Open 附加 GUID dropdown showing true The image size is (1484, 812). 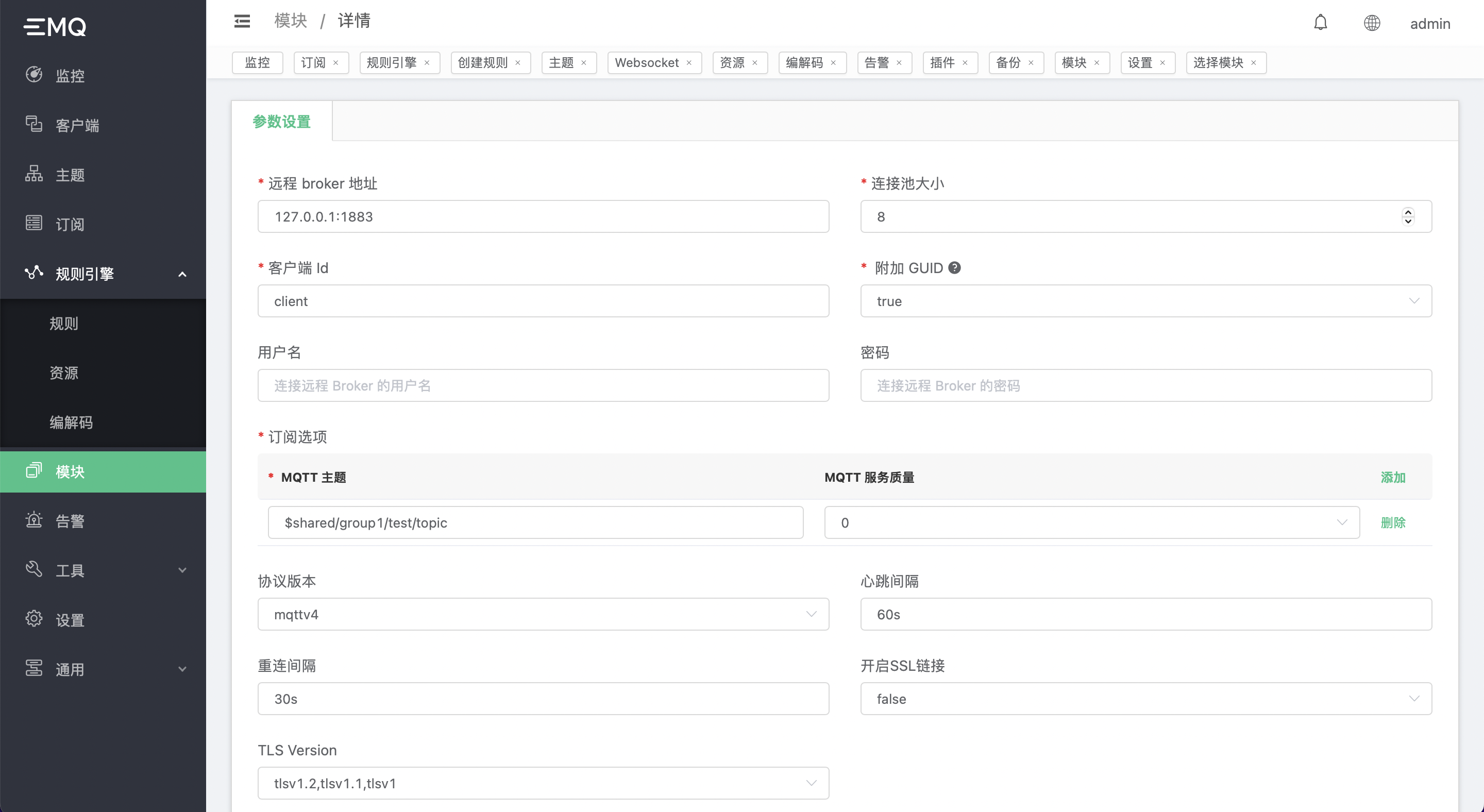[1145, 301]
